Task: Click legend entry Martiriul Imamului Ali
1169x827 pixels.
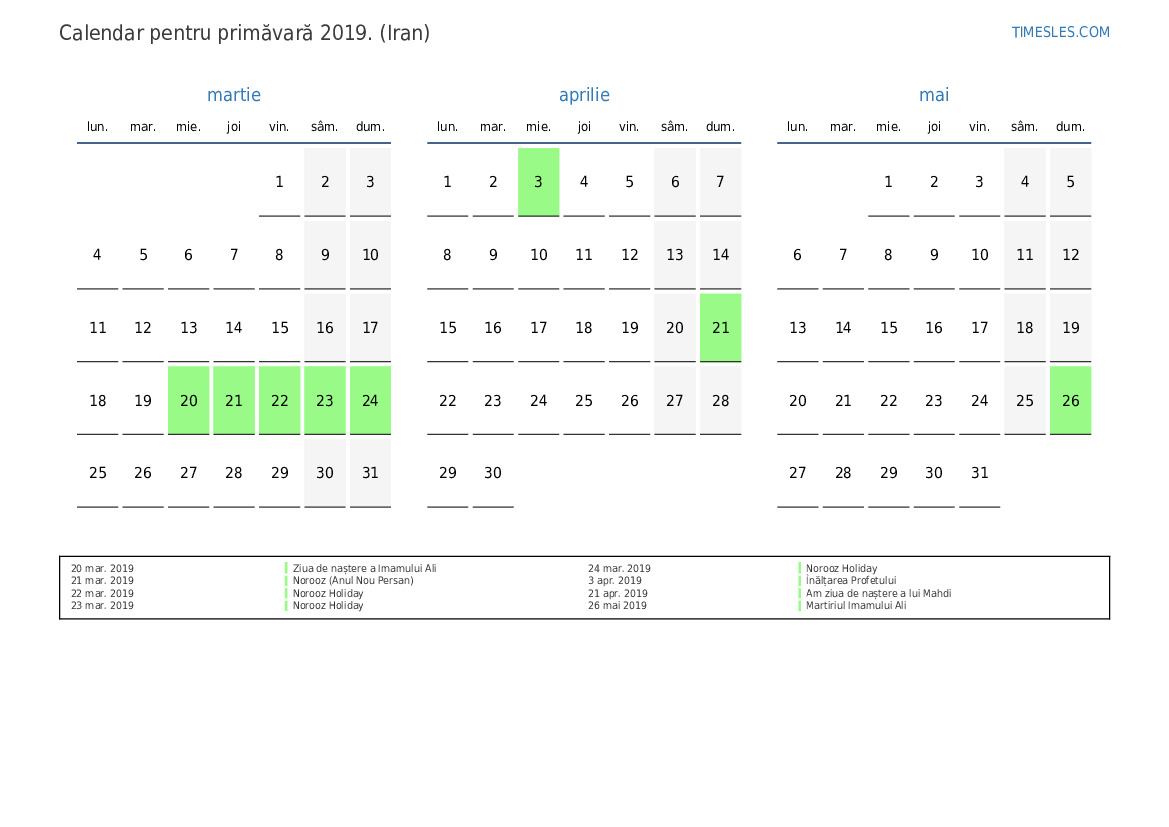Action: [856, 606]
